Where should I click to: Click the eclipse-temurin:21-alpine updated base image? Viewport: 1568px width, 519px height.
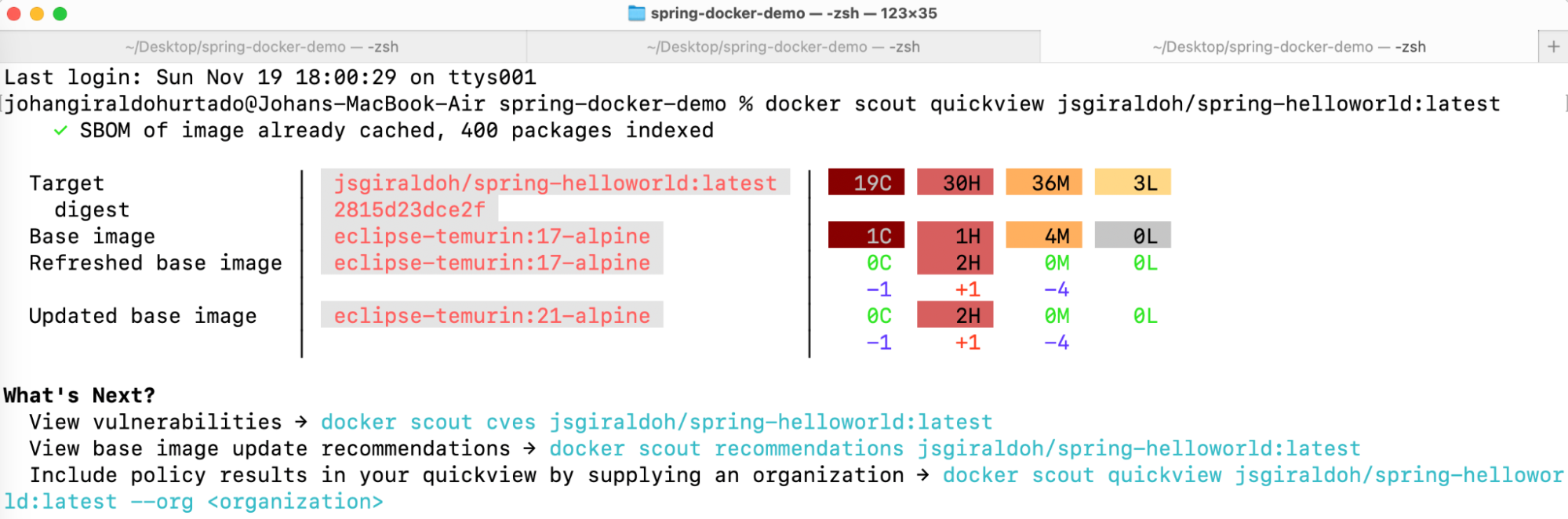(x=492, y=315)
